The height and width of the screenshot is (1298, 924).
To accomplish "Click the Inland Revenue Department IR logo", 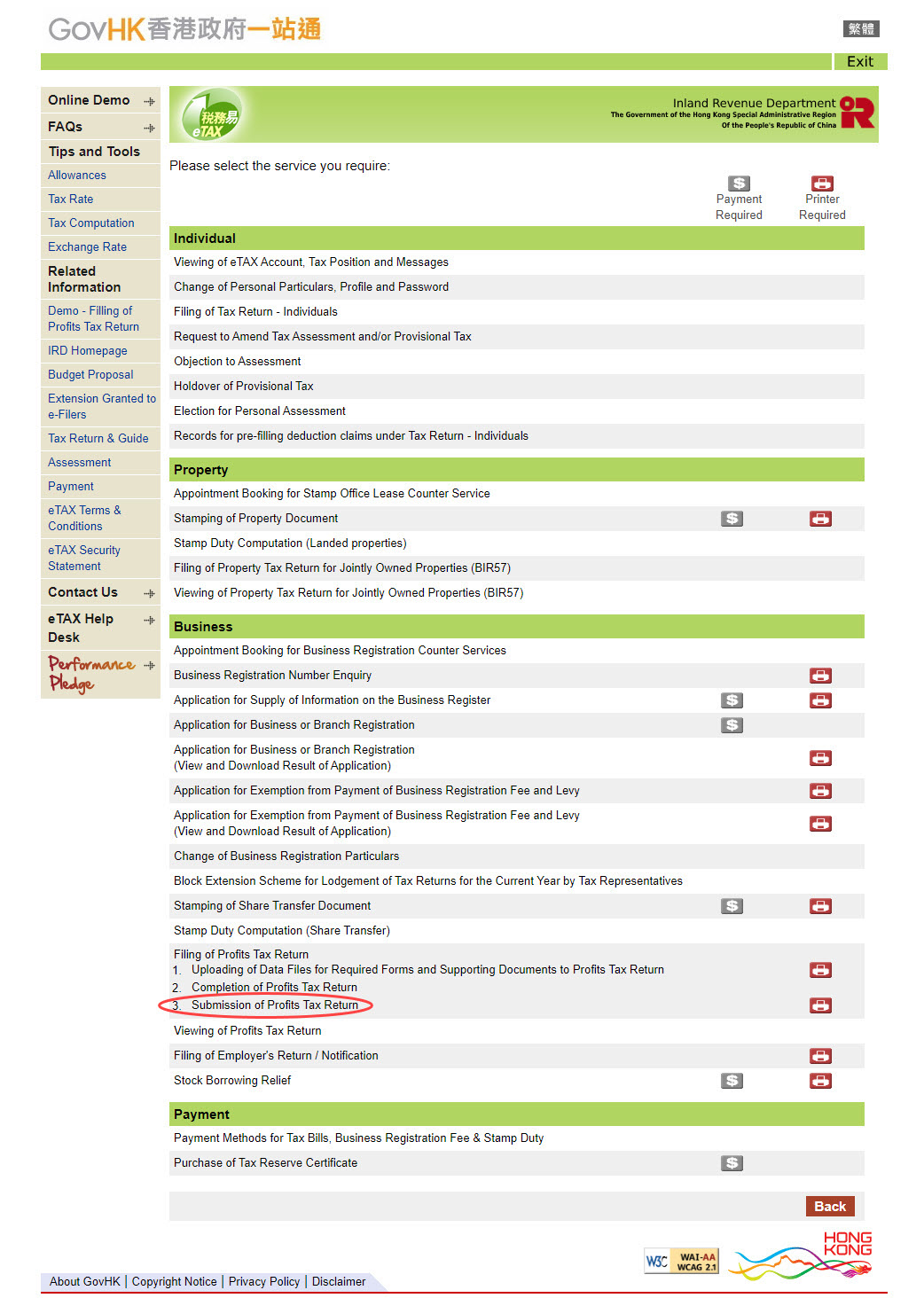I will (x=857, y=113).
